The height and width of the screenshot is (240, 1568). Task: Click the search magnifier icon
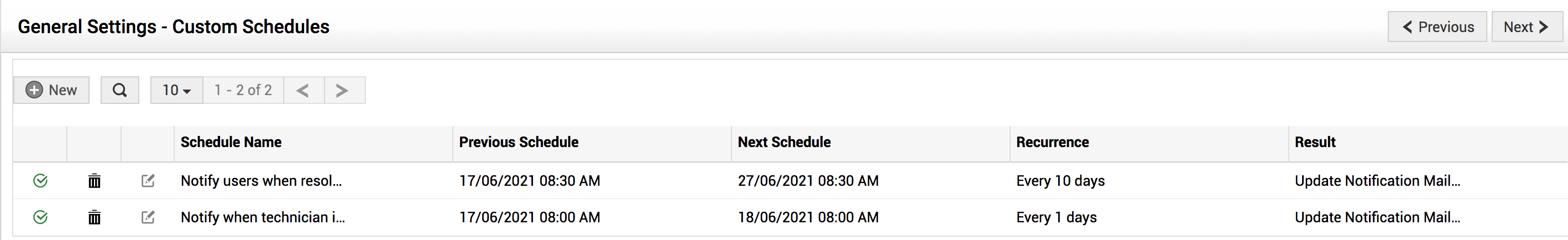[x=119, y=90]
